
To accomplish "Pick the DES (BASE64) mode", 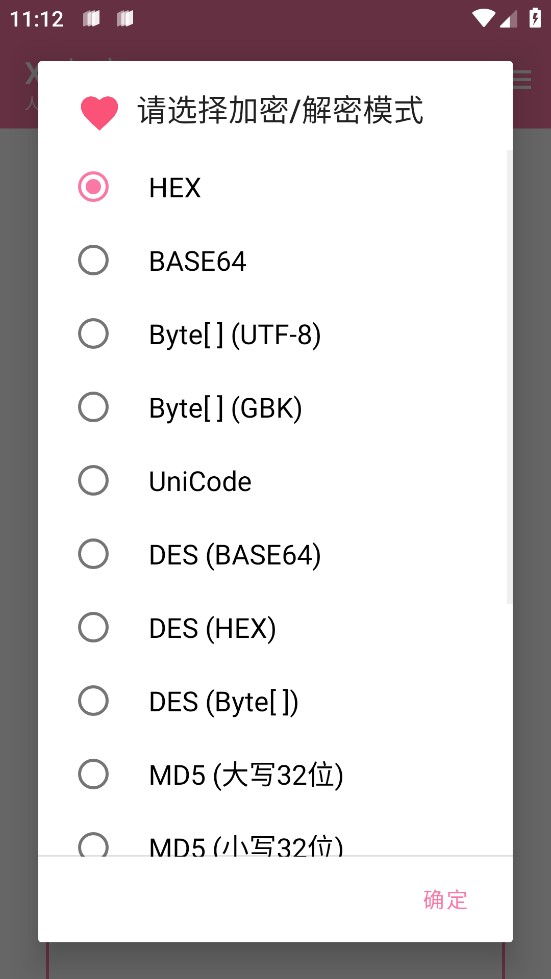I will 275,554.
